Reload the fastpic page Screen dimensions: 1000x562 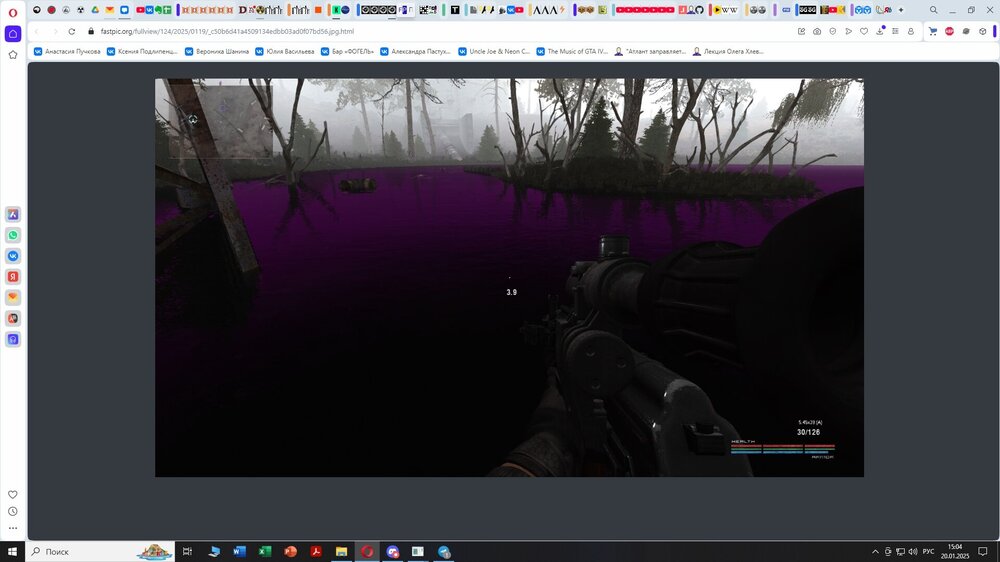click(x=71, y=31)
